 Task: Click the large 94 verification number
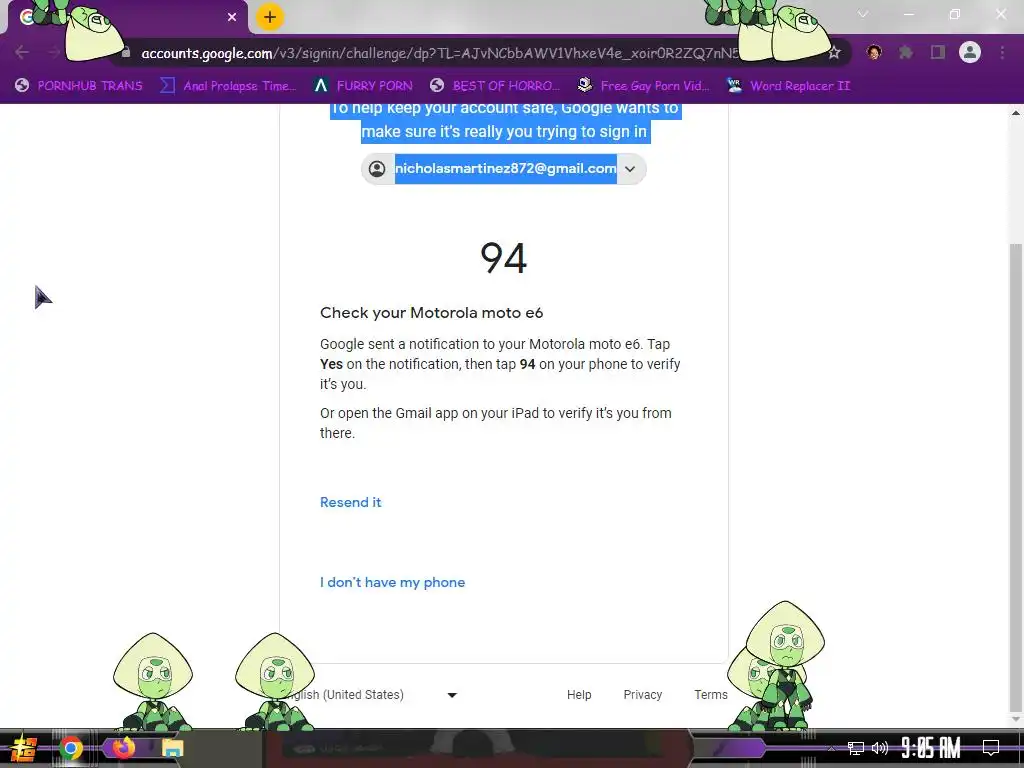coord(504,258)
